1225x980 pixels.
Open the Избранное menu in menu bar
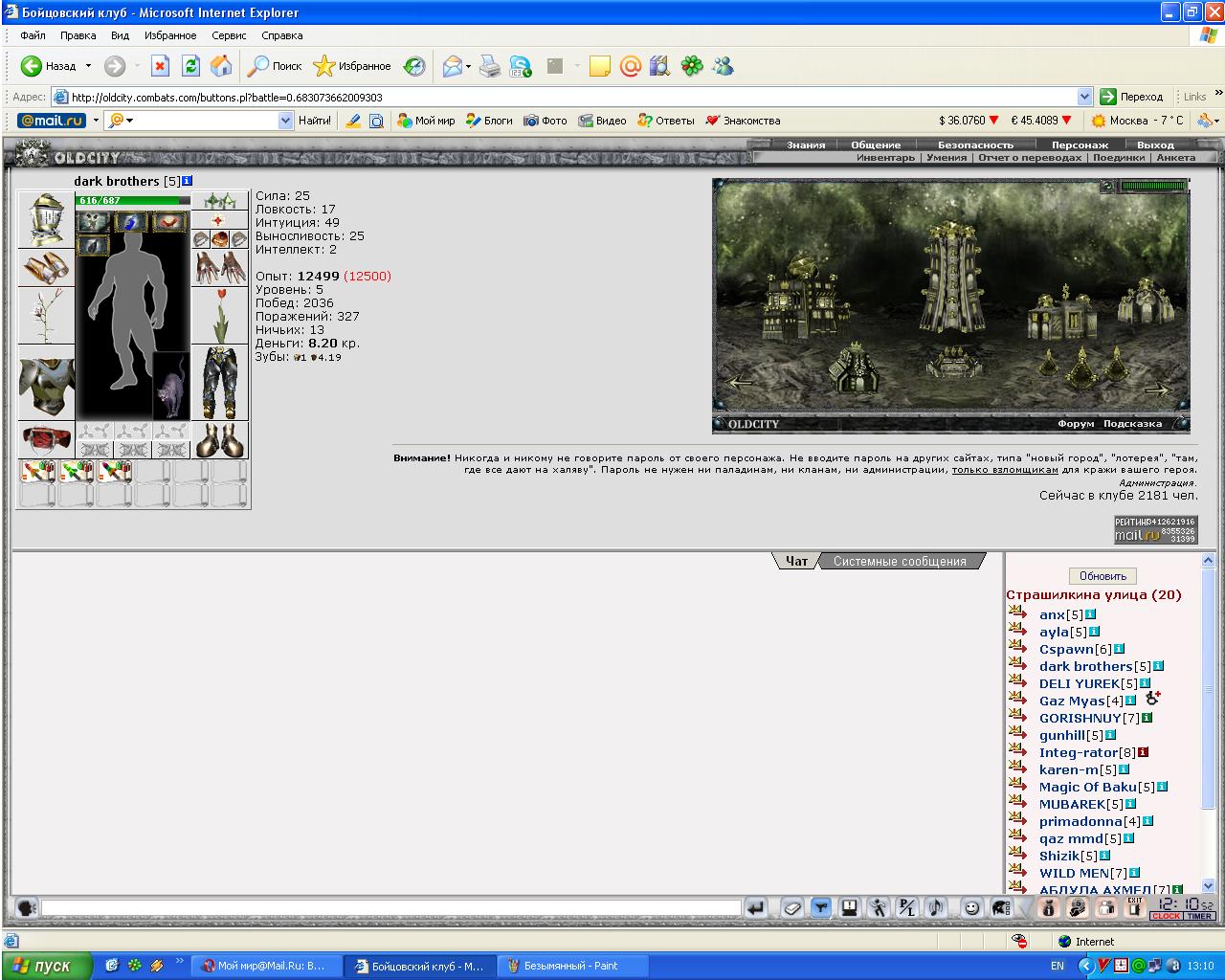click(x=170, y=35)
